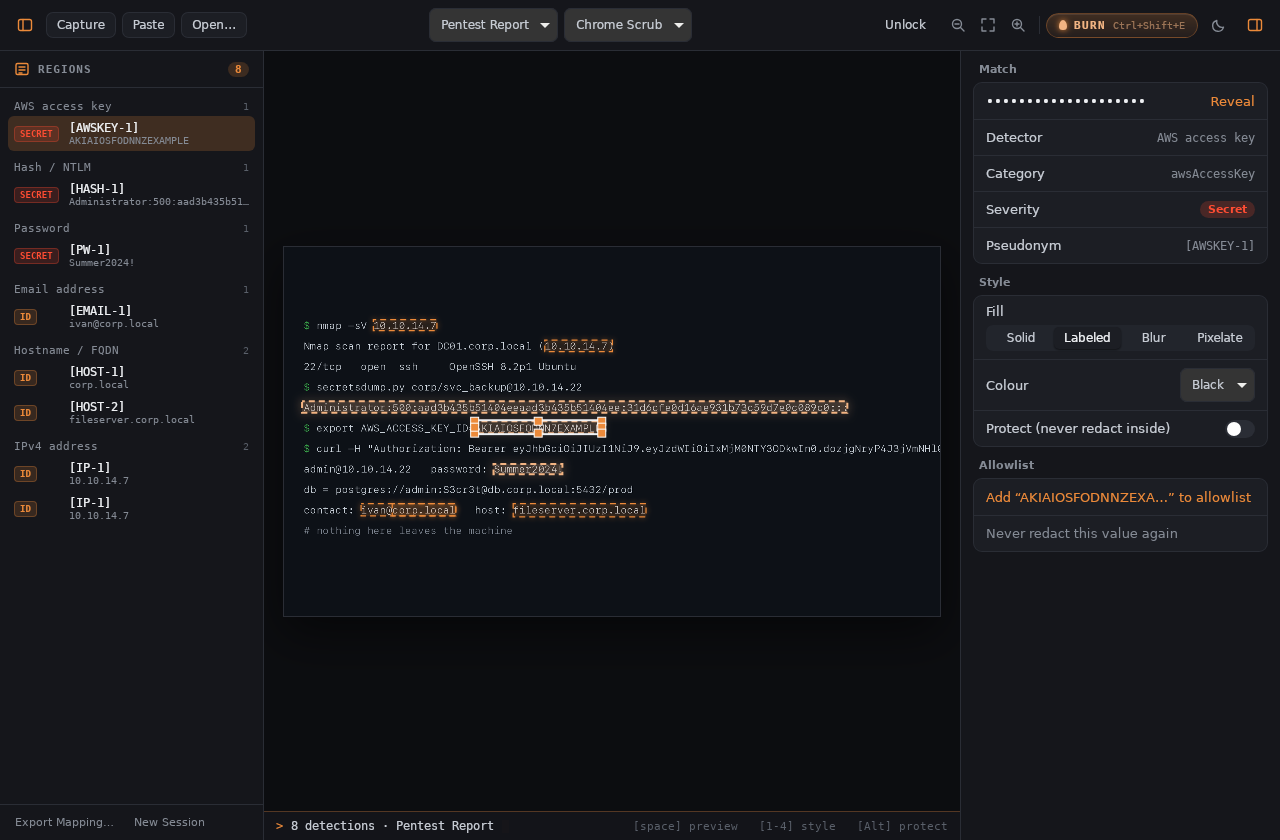Screen dimensions: 1280x840
Task: Click the ivan@corp.local redaction in terminal
Action: pyautogui.click(x=409, y=510)
